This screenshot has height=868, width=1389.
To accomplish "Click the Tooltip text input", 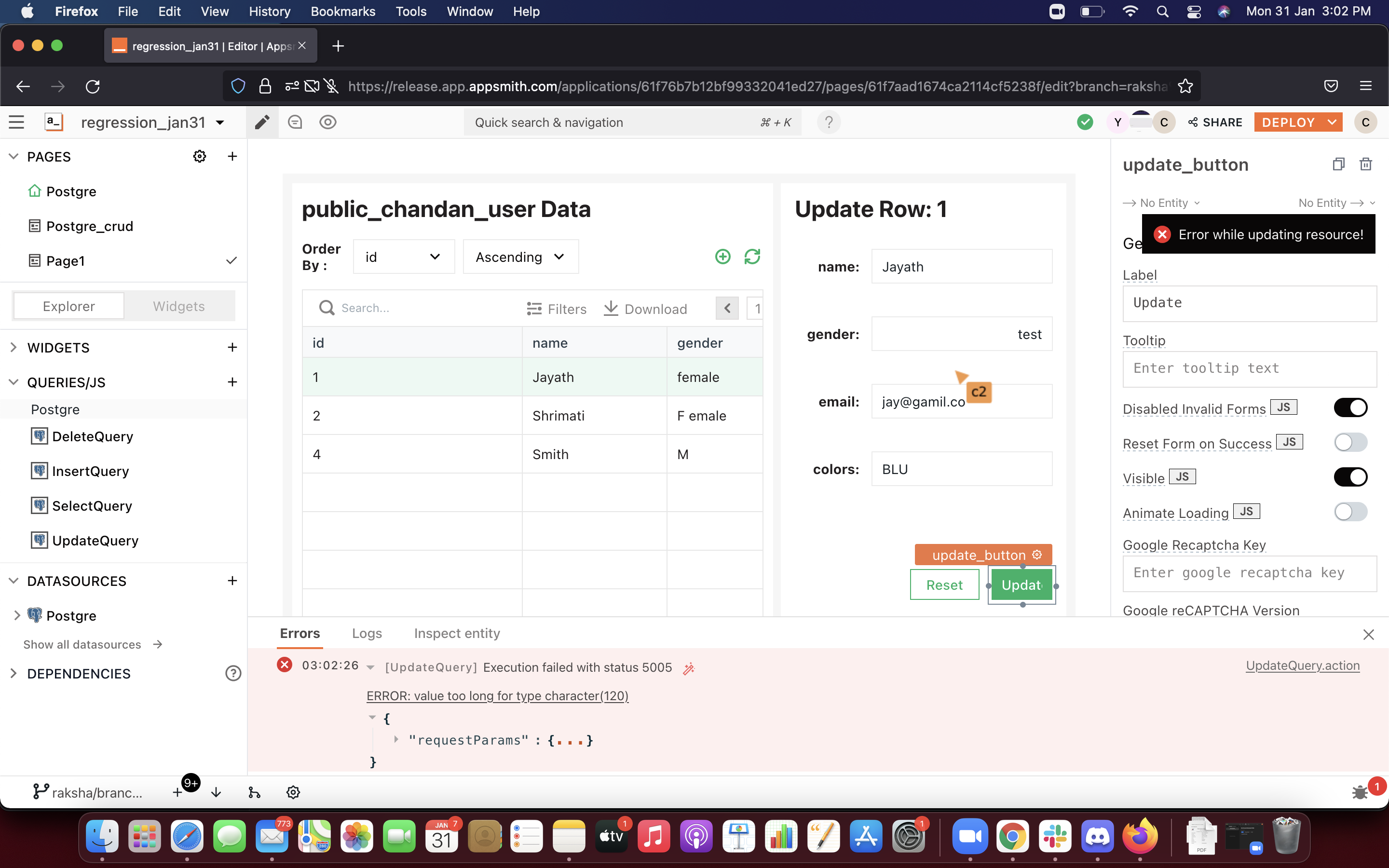I will point(1249,368).
